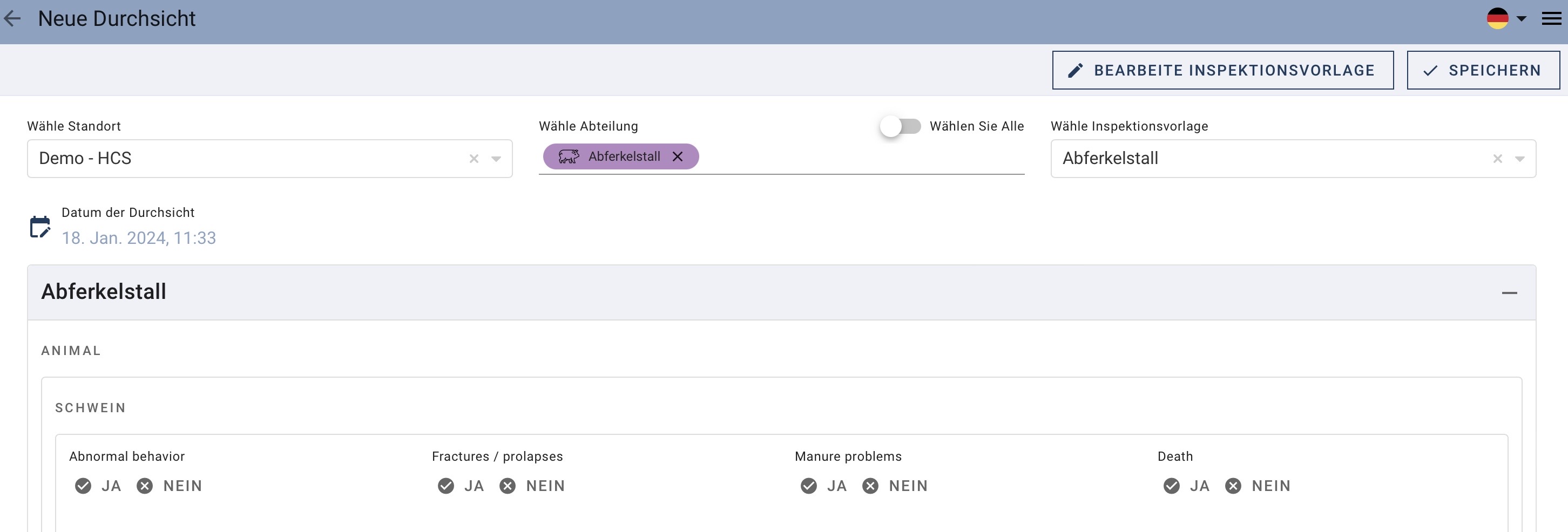This screenshot has height=532, width=1568.
Task: Click the Abferkelstall inspection template field
Action: (x=1293, y=159)
